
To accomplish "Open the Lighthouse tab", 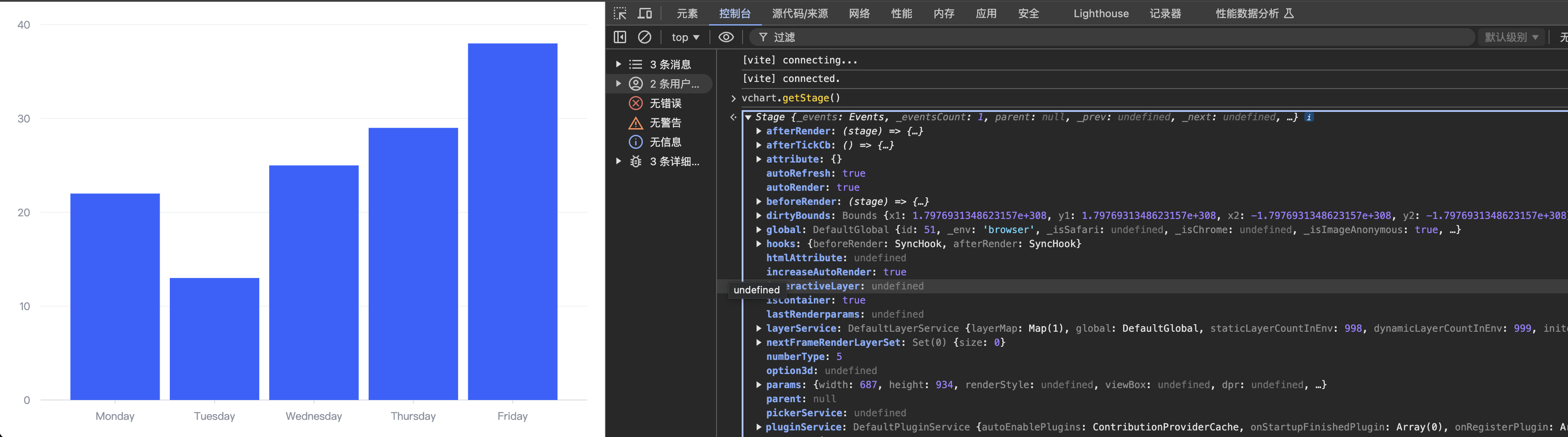I will [x=1101, y=13].
